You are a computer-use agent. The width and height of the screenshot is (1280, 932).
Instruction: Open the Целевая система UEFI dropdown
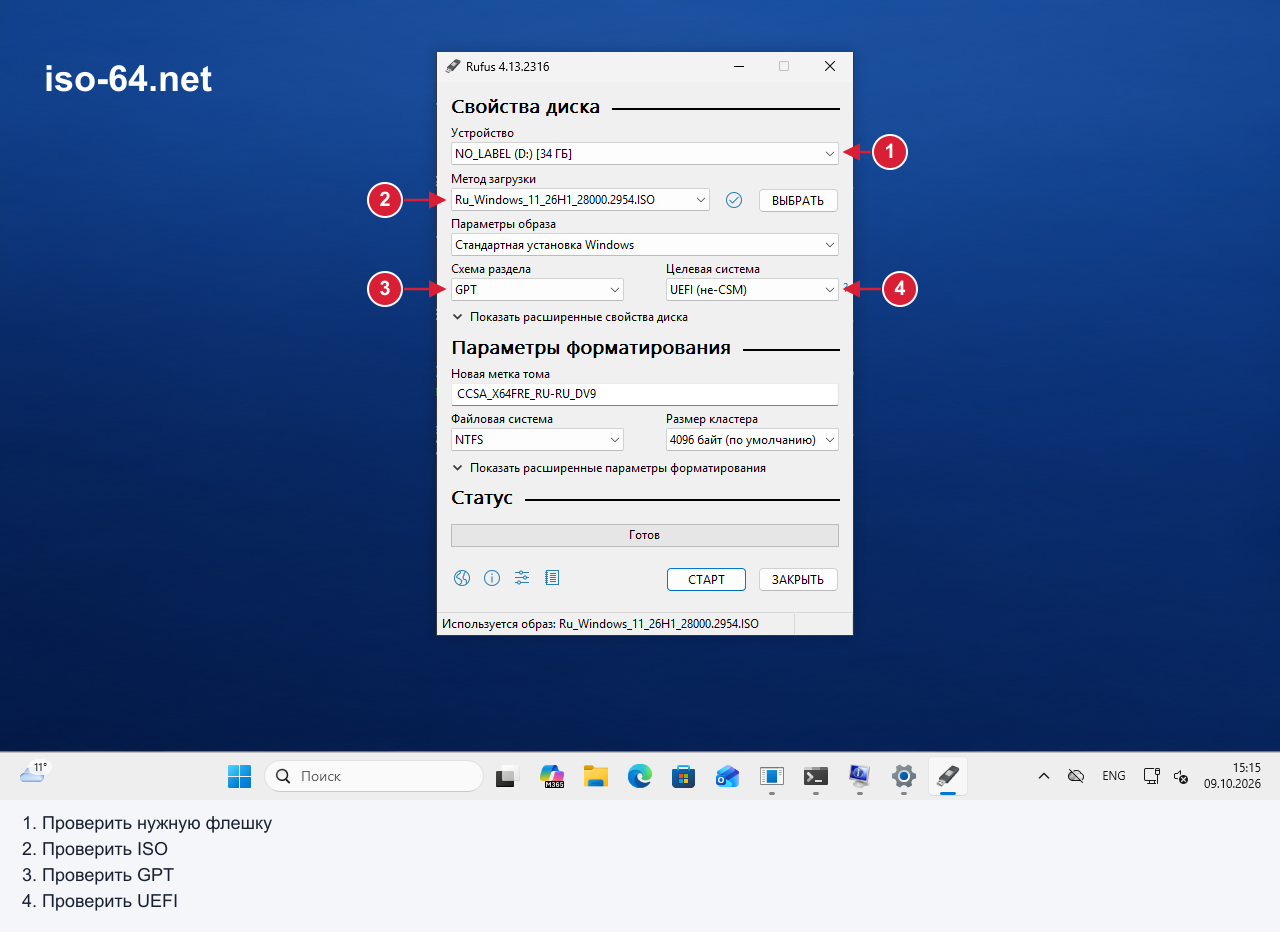[x=752, y=290]
